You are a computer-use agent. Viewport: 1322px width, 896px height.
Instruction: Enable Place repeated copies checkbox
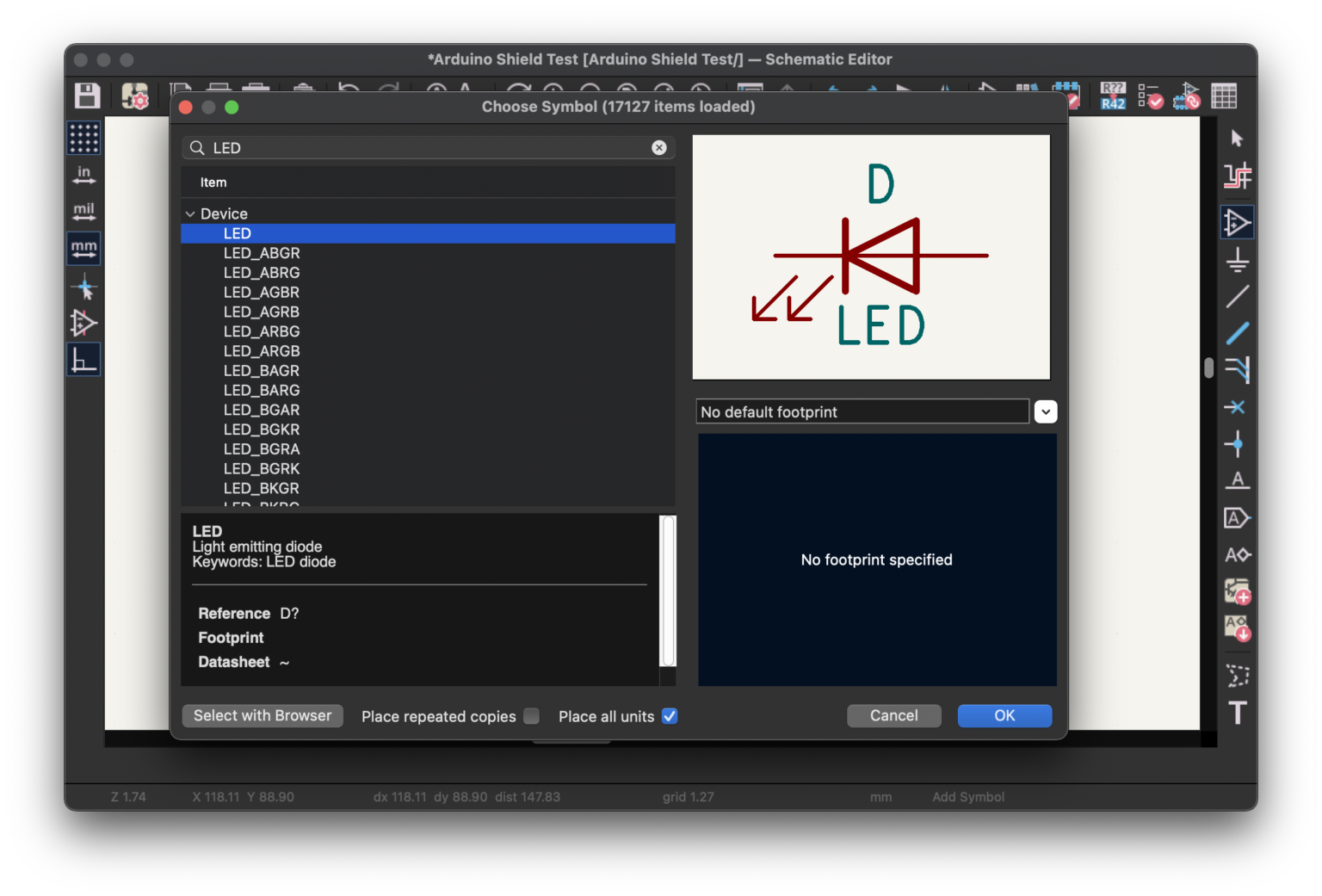coord(532,716)
